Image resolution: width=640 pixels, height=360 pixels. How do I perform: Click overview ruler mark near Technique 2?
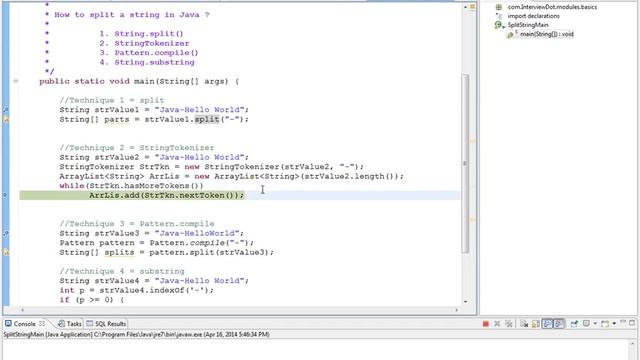click(472, 141)
